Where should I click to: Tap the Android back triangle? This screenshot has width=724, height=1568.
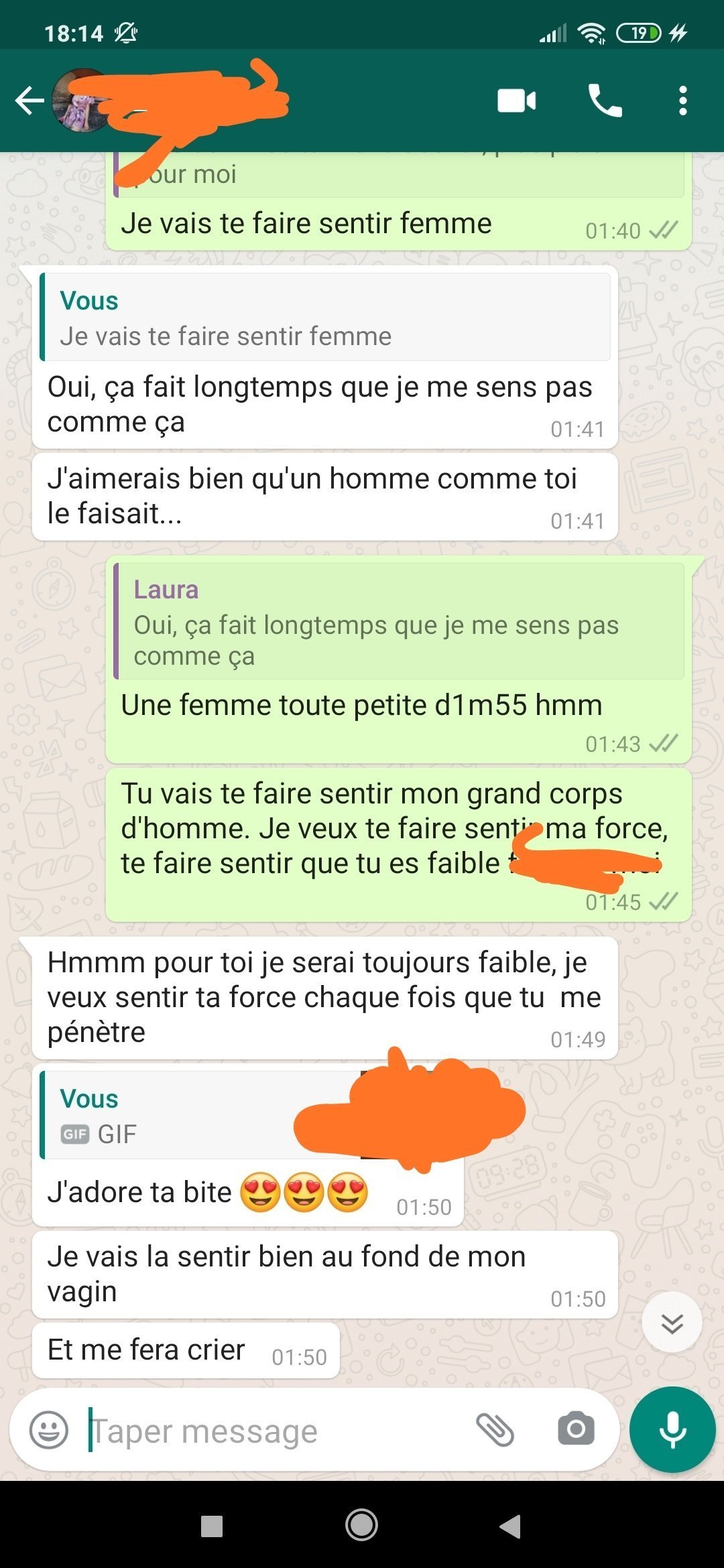pos(511,1526)
